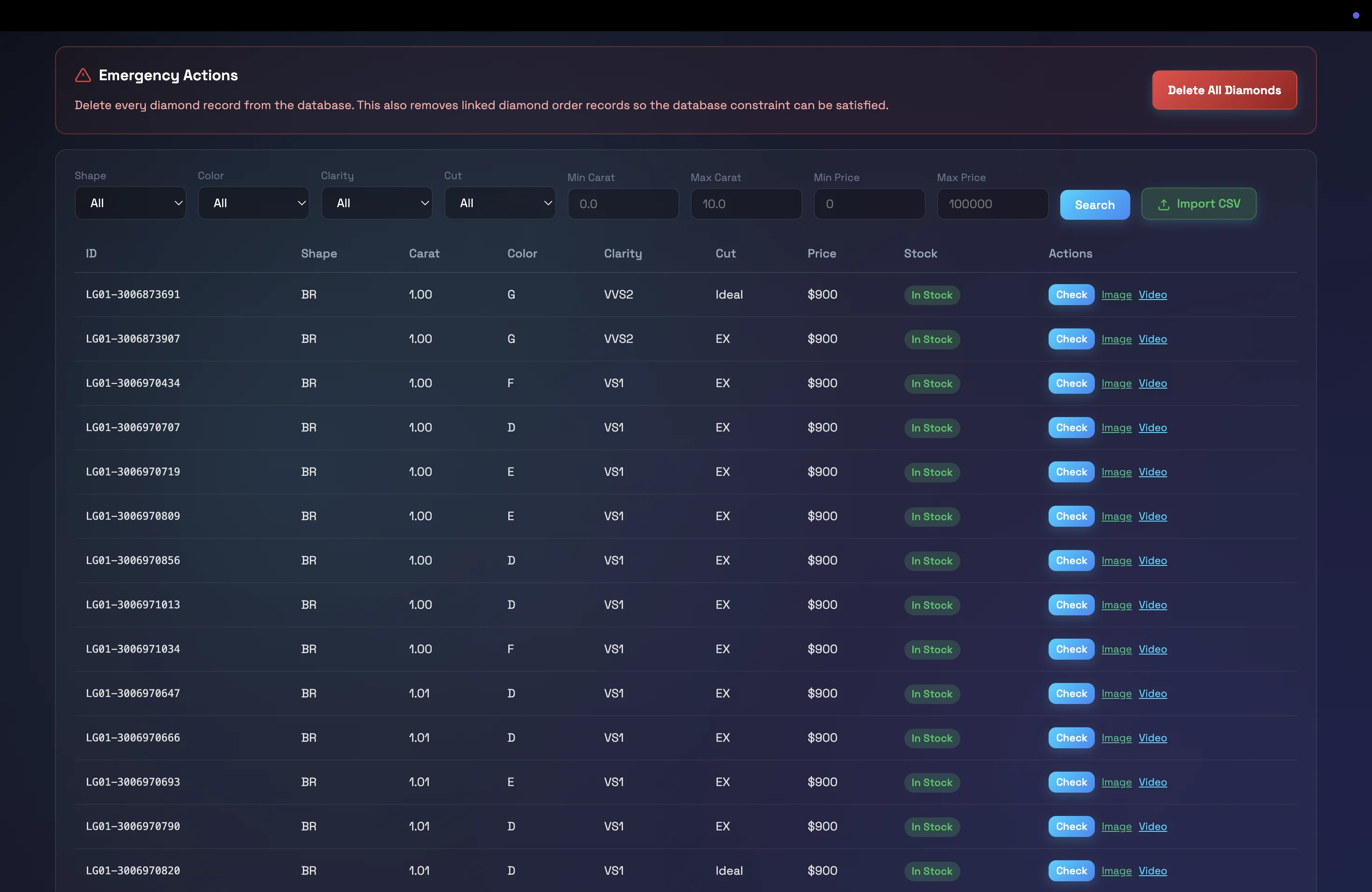Screen dimensions: 1372x892
Task: Click Check for diamond LG01-3006970647
Action: click(1071, 694)
